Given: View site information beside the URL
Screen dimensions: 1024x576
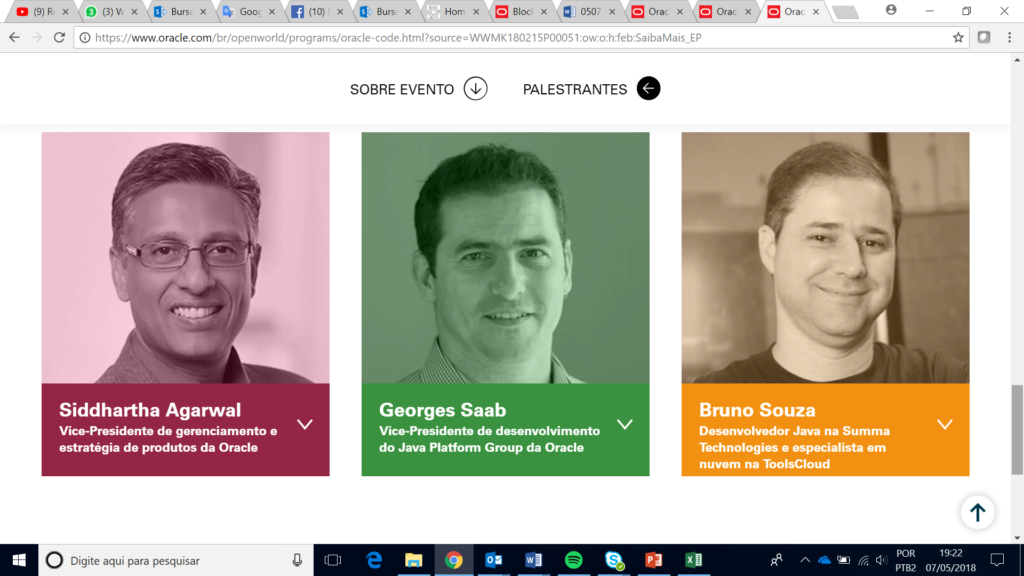Looking at the screenshot, I should (85, 38).
